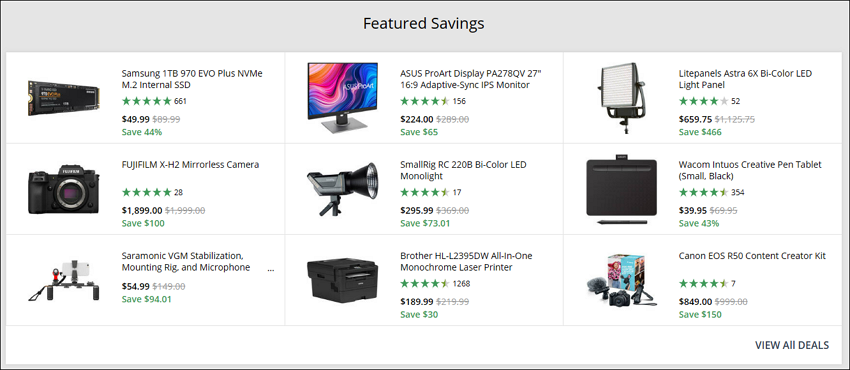Click the VIEW All DEALS link
This screenshot has height=370, width=850.
pos(791,345)
